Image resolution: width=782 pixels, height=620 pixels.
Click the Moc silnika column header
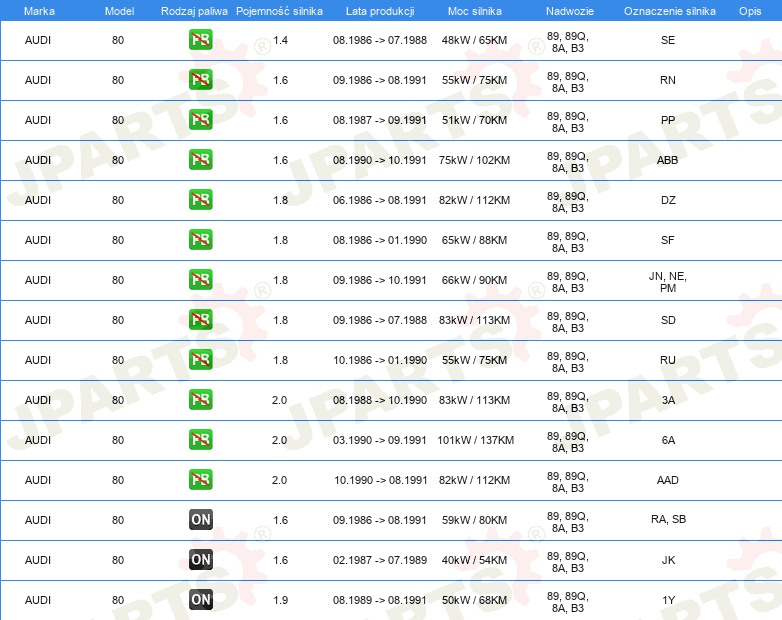click(475, 11)
